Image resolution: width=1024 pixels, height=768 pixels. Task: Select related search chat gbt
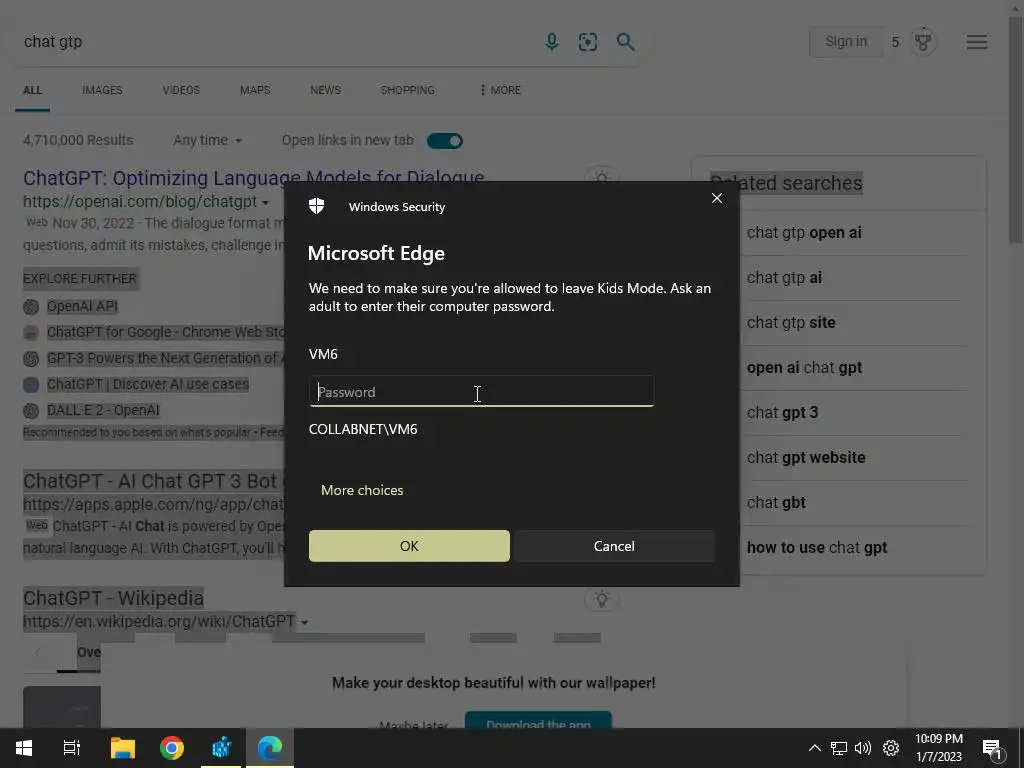[x=776, y=503]
